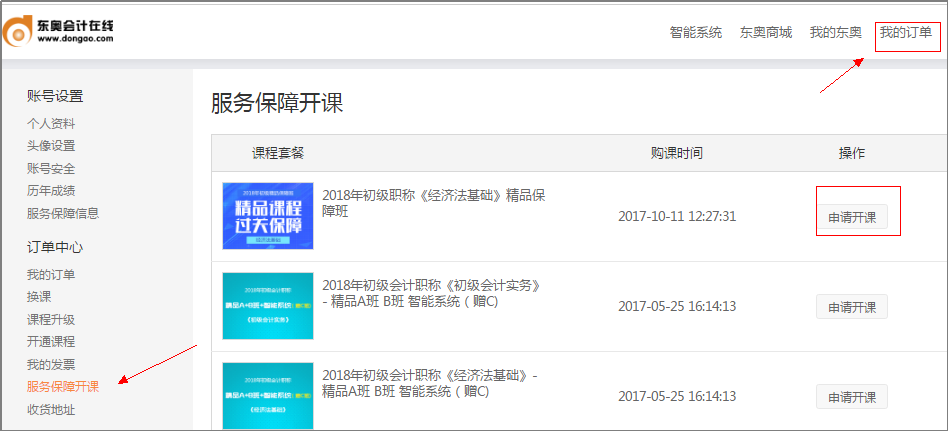
Task: Open 智能系统 in the top navigation
Action: pos(695,33)
